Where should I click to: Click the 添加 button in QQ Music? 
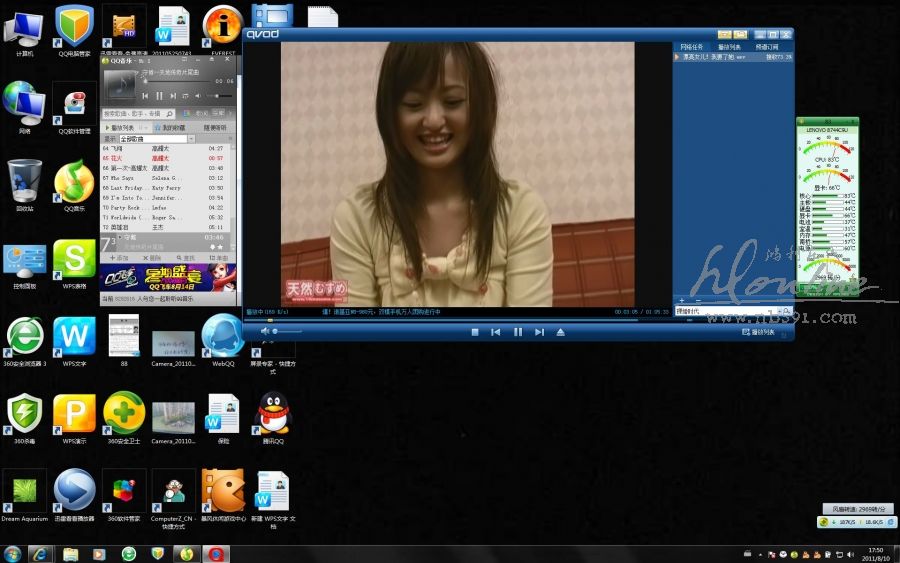click(120, 258)
